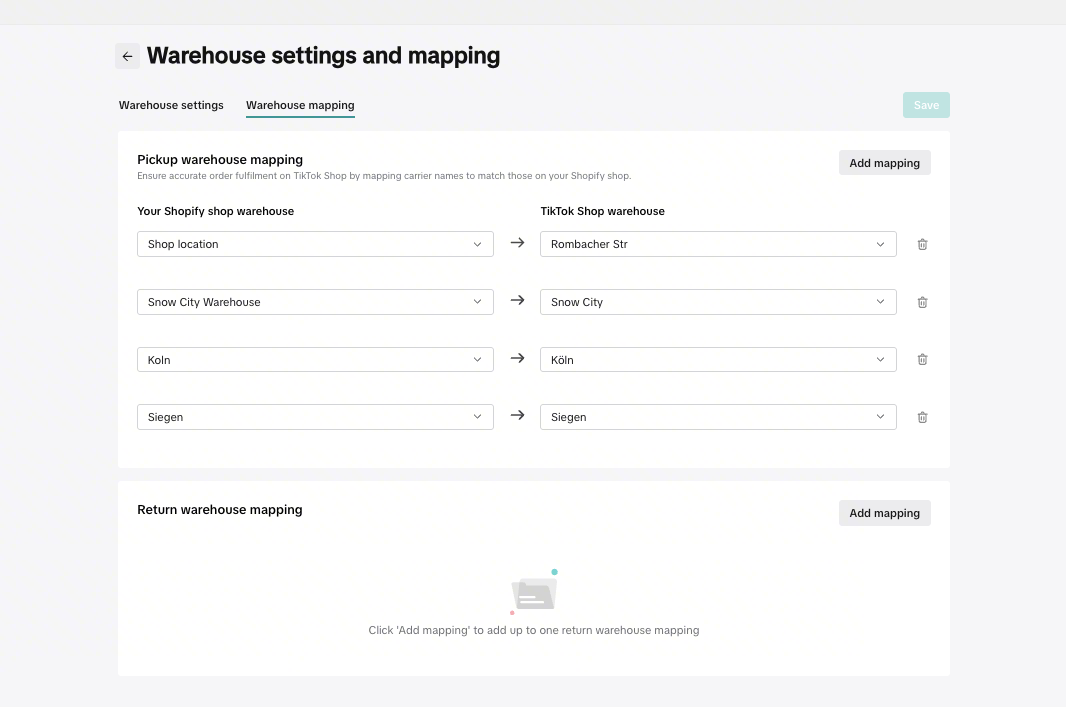Open the Rombacher Str TikTok warehouse dropdown

pyautogui.click(x=718, y=244)
